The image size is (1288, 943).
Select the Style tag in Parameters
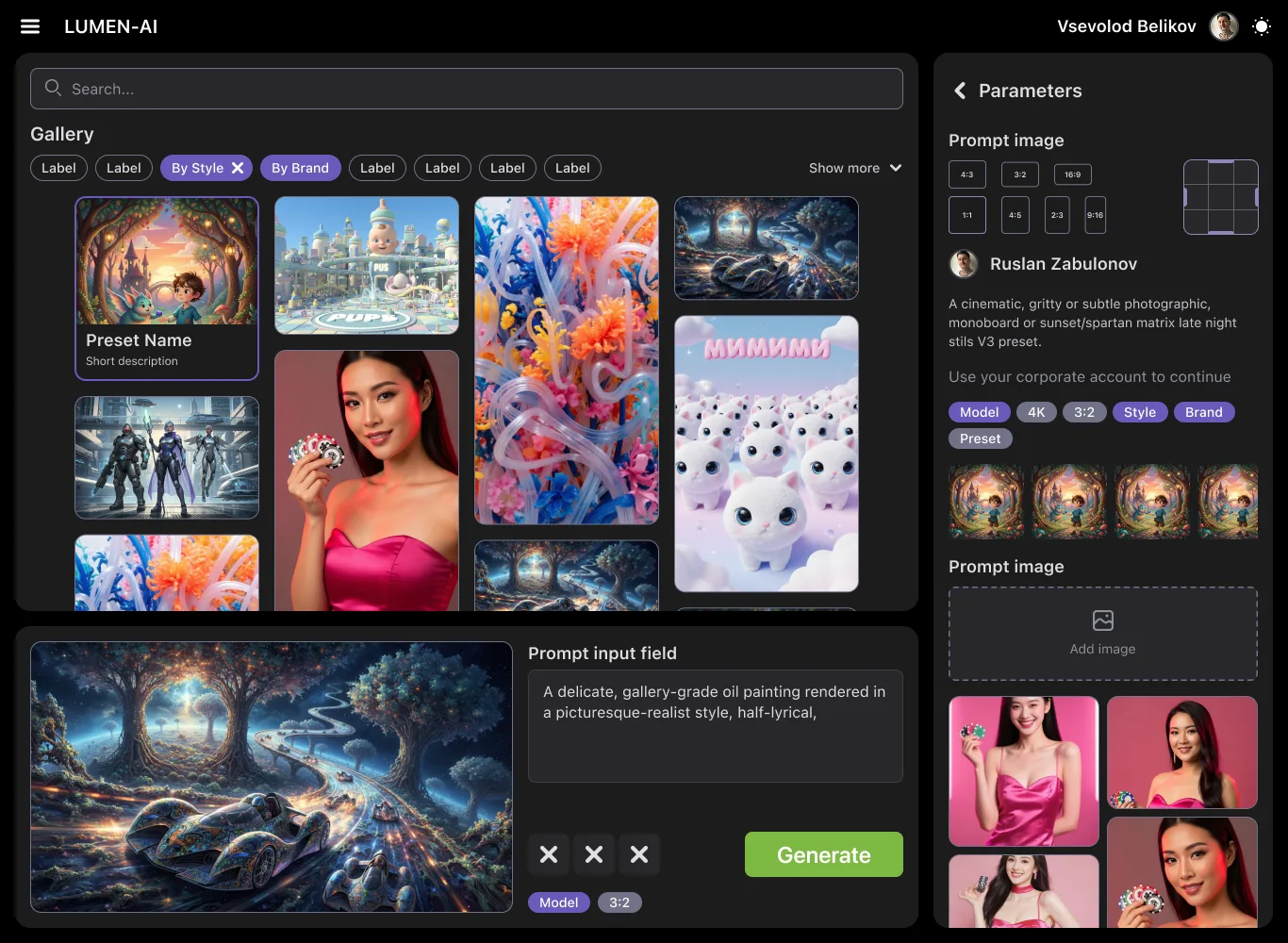[1140, 412]
